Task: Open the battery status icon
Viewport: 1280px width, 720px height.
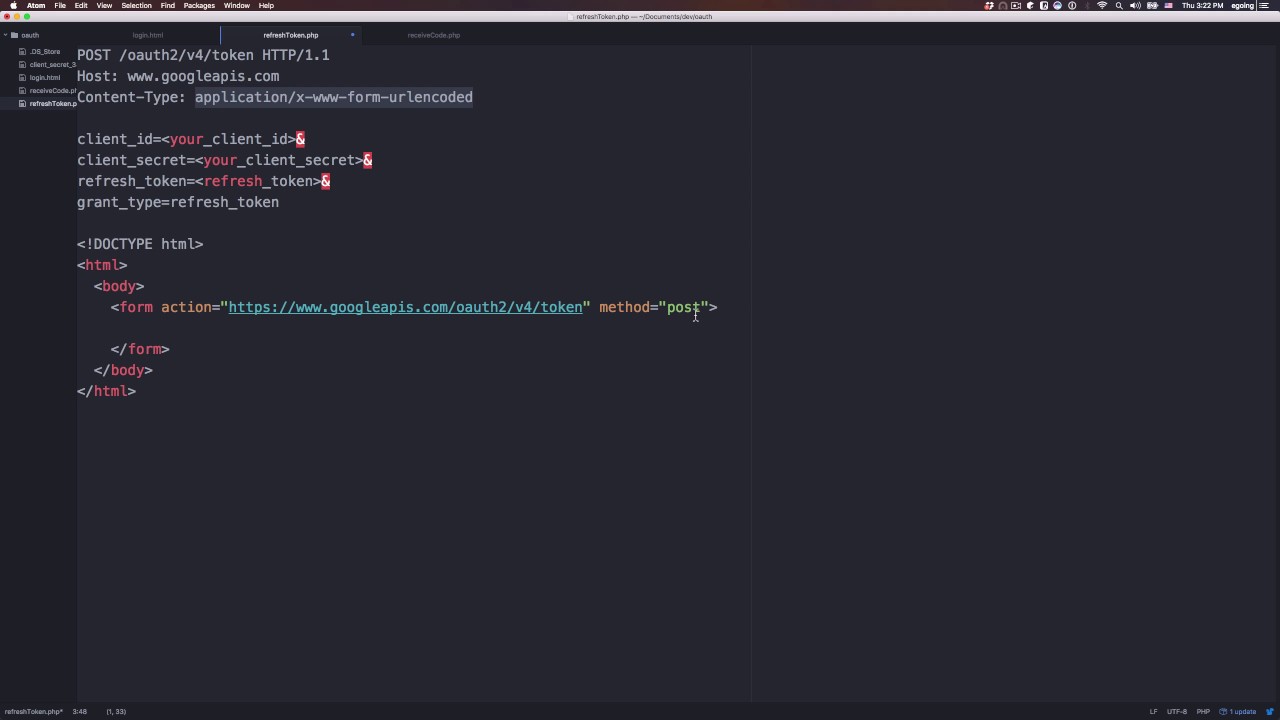Action: pyautogui.click(x=1152, y=5)
